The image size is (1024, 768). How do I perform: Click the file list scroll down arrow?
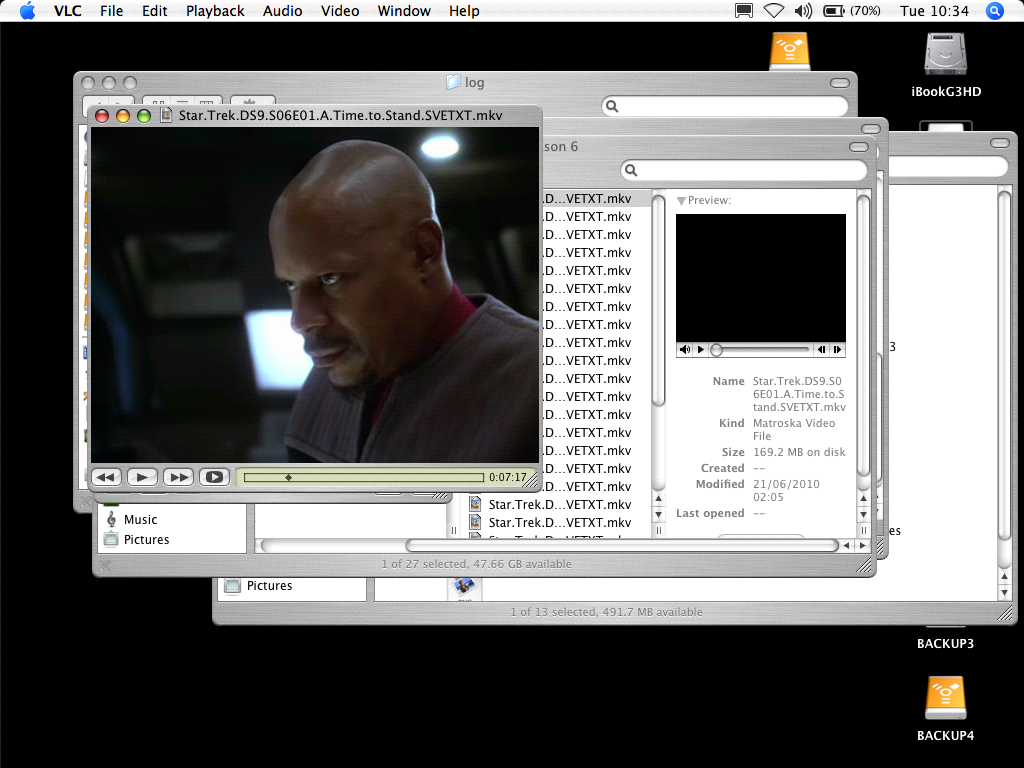pyautogui.click(x=658, y=514)
